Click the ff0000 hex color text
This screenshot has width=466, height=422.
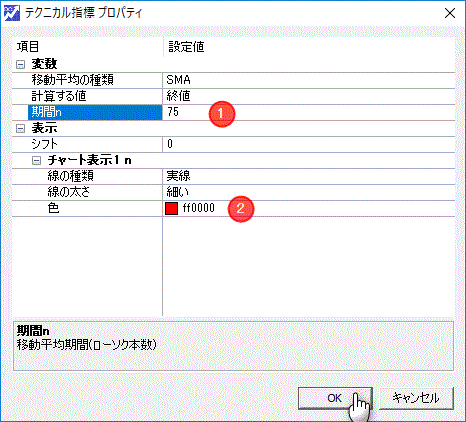tap(199, 208)
